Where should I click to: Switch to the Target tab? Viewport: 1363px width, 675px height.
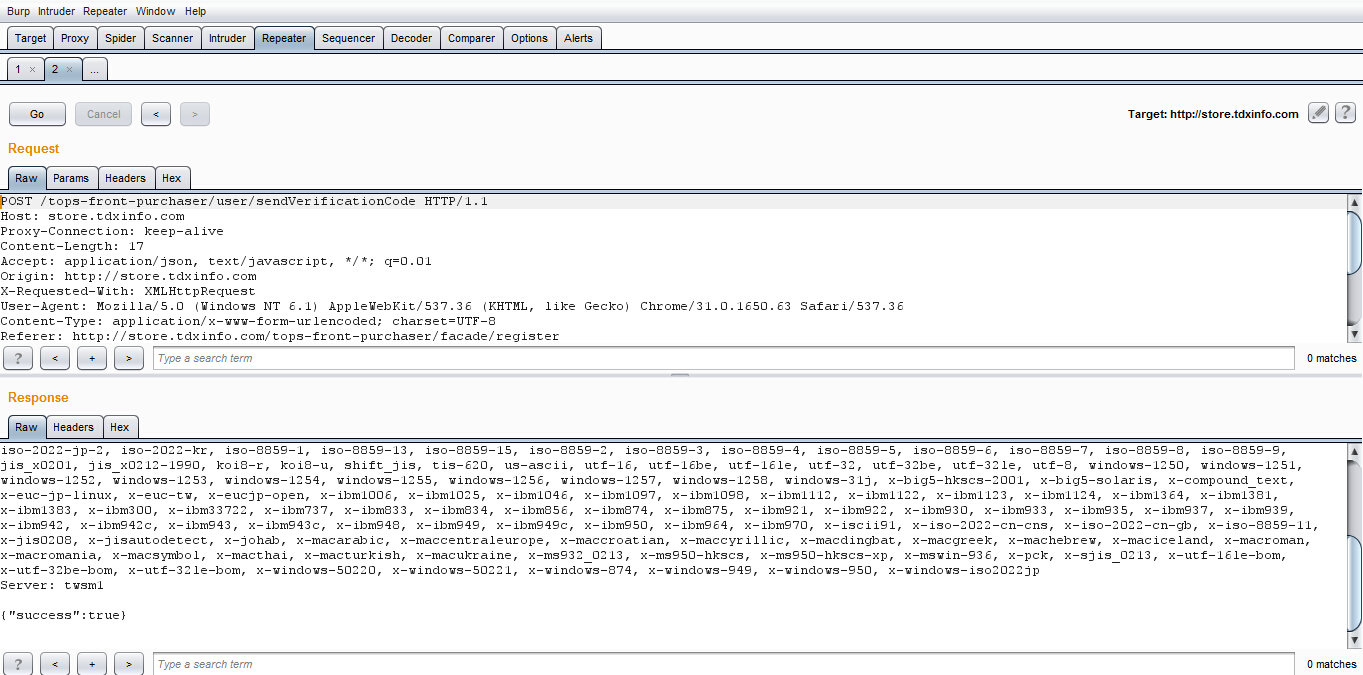pyautogui.click(x=30, y=38)
